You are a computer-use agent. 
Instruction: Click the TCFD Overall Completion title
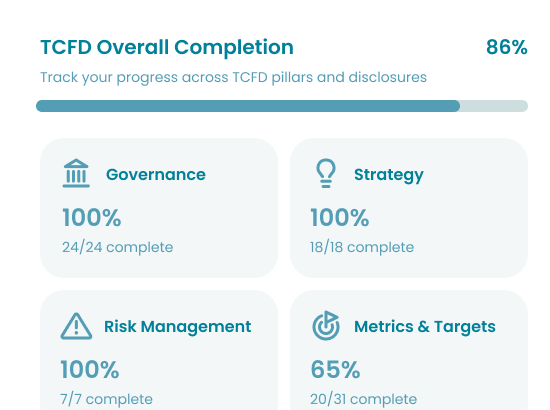(167, 47)
